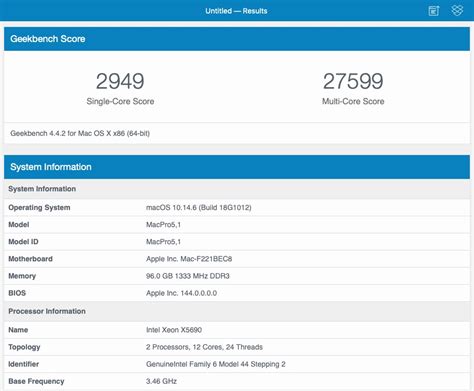The height and width of the screenshot is (391, 474).
Task: Select macOS 10.14.6 build value
Action: point(199,208)
